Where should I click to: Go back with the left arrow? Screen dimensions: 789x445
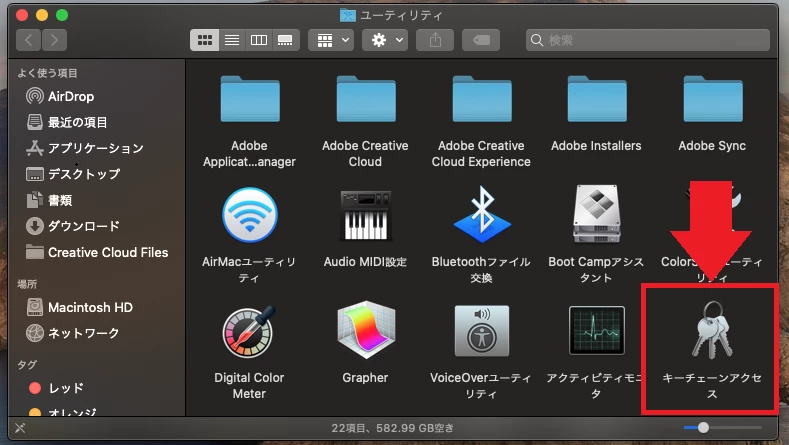tap(28, 40)
